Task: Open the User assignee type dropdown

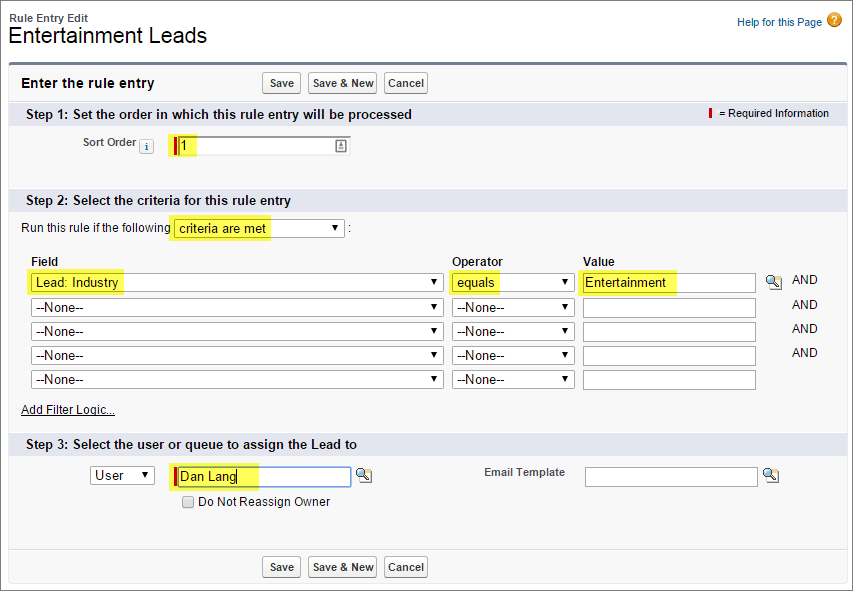Action: 122,475
